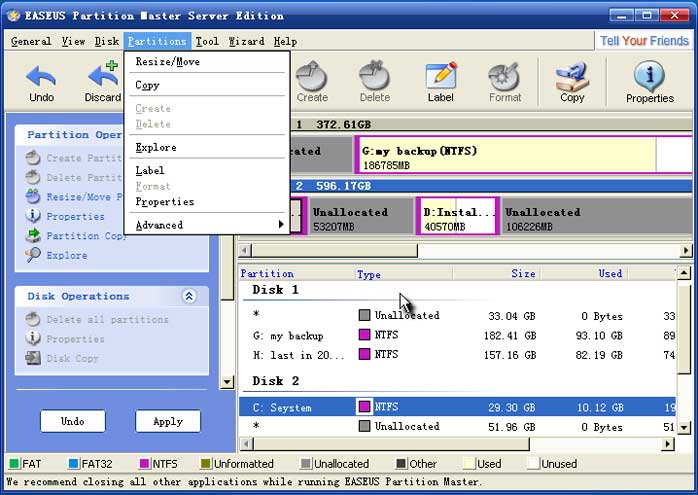Click the Discard toolbar icon
The image size is (698, 495).
click(104, 74)
